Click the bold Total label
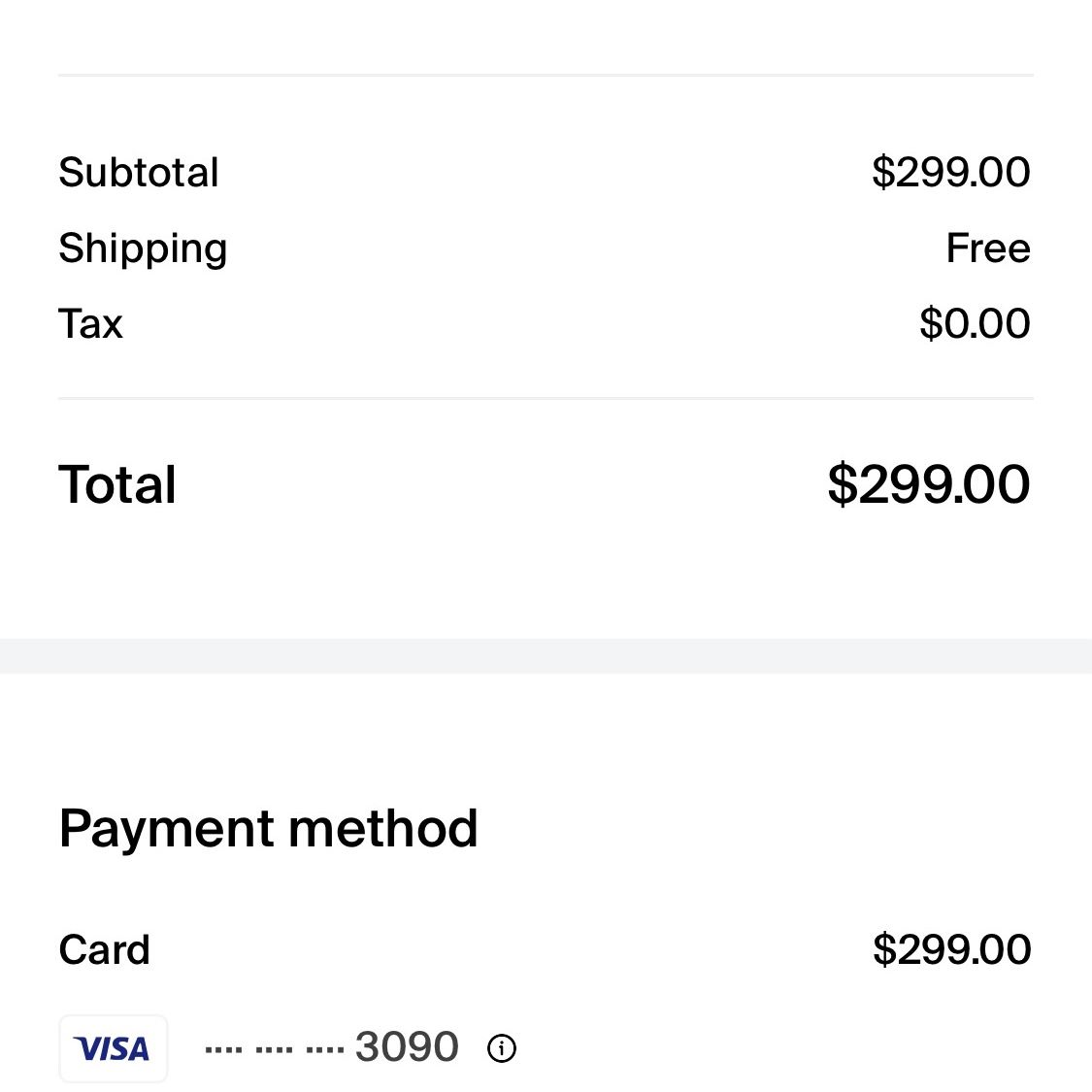Screen dimensions: 1092x1092 (117, 484)
